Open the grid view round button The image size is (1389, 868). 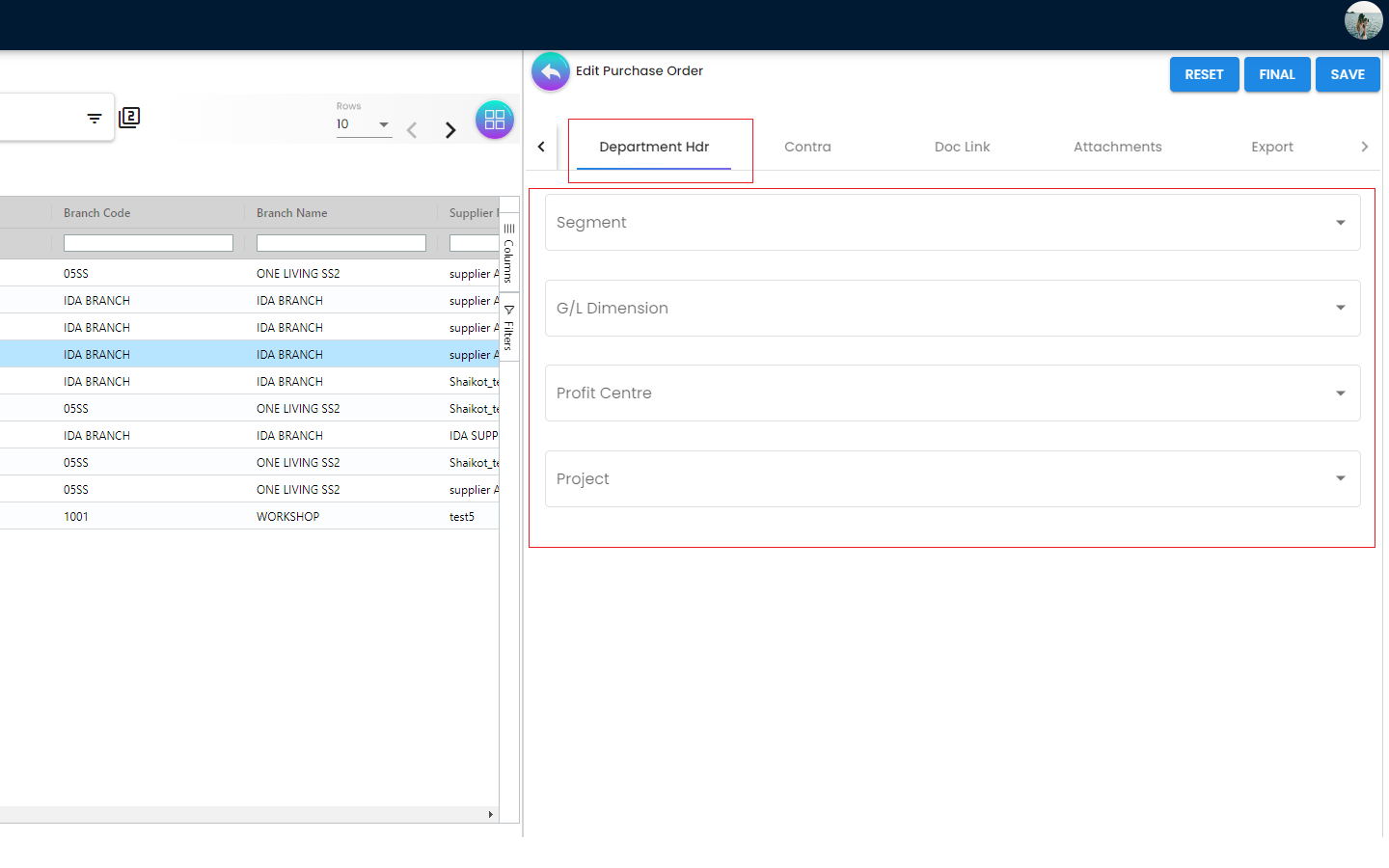coord(494,120)
